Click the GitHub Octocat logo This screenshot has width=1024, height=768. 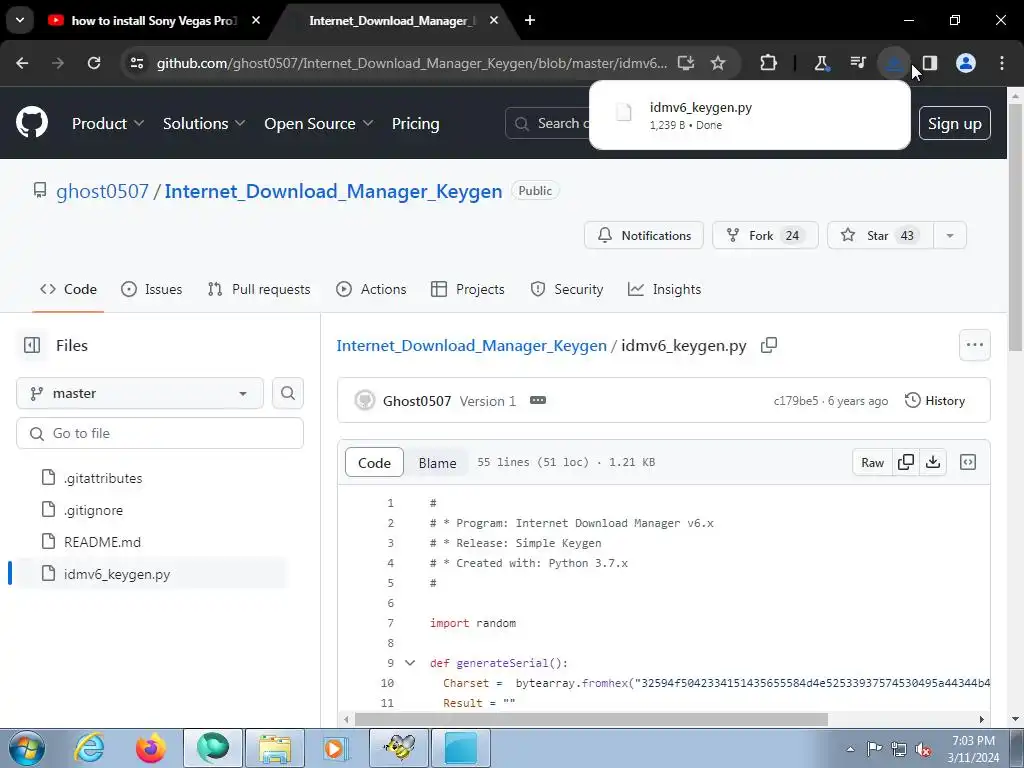[x=32, y=122]
